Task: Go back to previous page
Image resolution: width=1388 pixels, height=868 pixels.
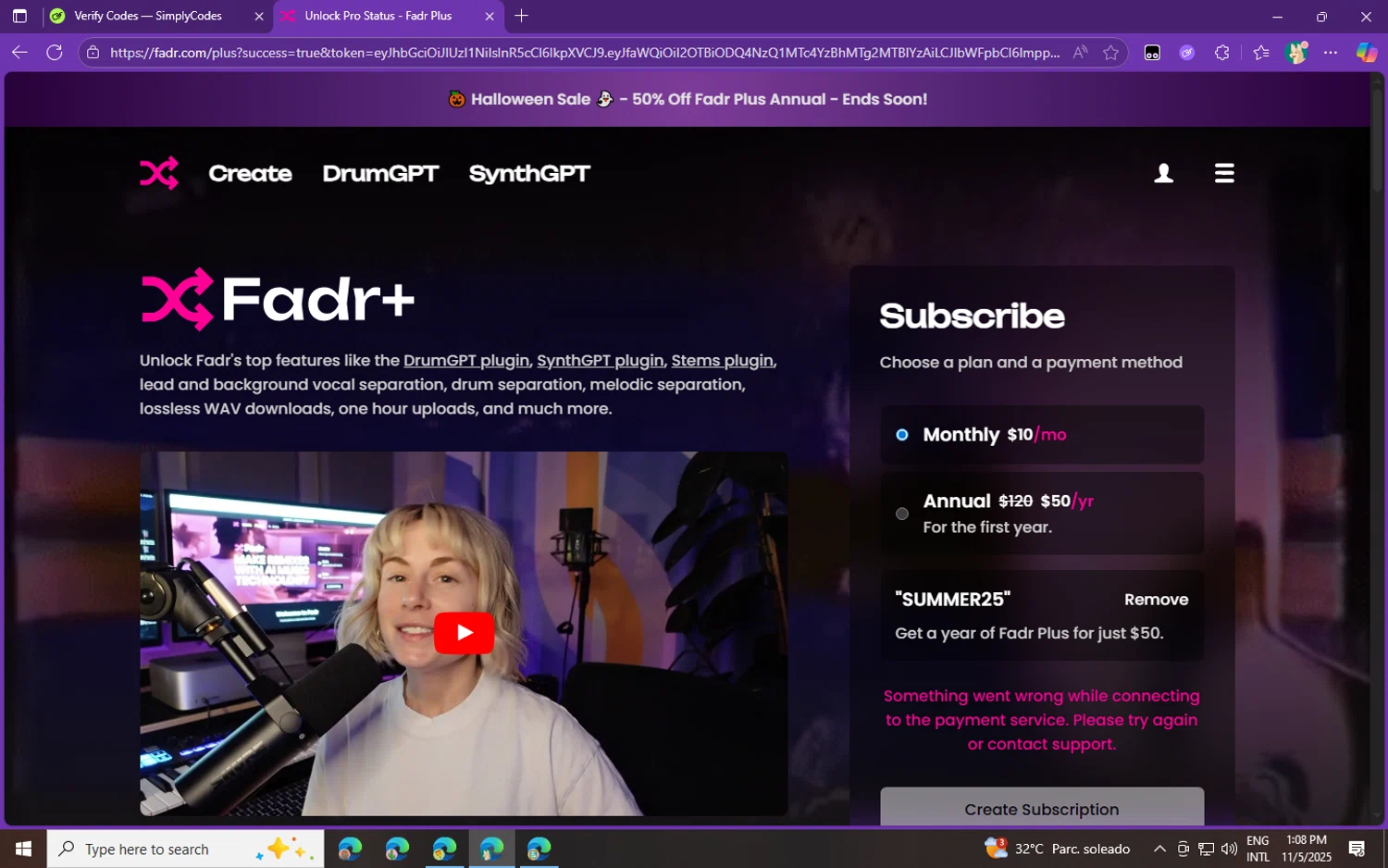Action: pos(19,53)
